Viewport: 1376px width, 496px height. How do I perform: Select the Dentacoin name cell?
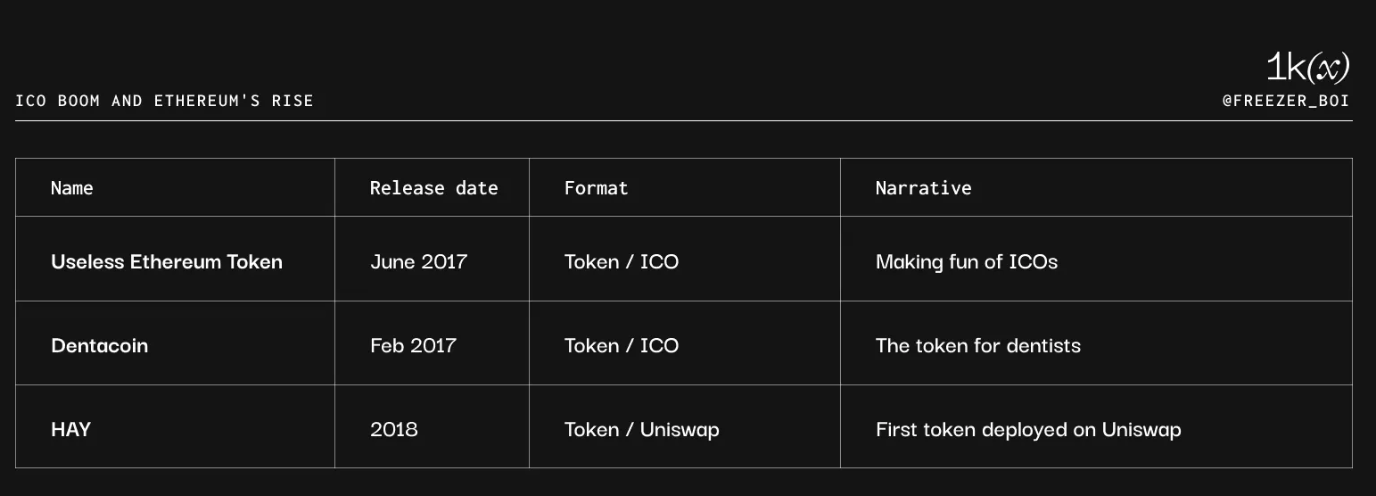tap(99, 346)
